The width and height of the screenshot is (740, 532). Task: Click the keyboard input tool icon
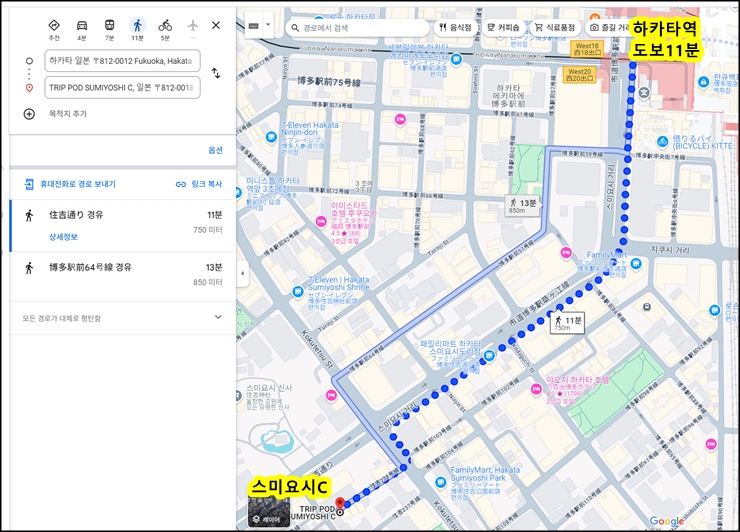point(253,26)
